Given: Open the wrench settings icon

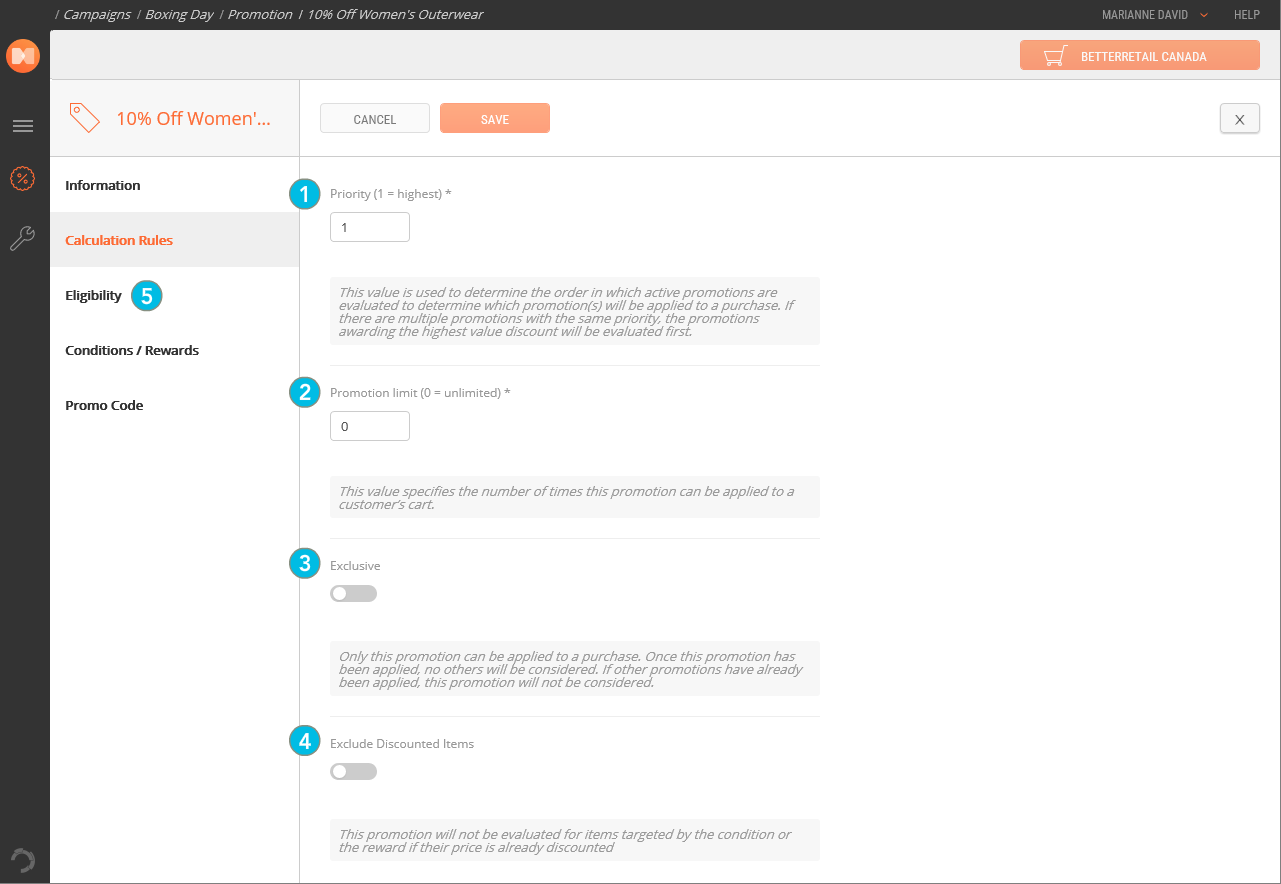Looking at the screenshot, I should [22, 238].
